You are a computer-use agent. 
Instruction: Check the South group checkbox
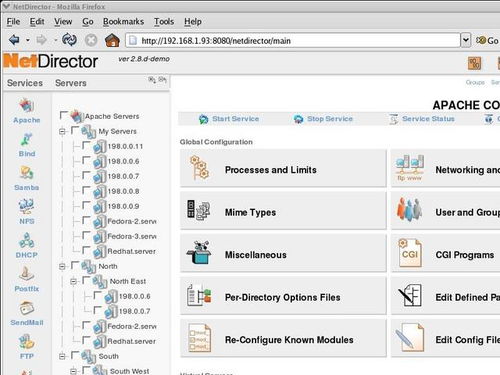coord(75,355)
